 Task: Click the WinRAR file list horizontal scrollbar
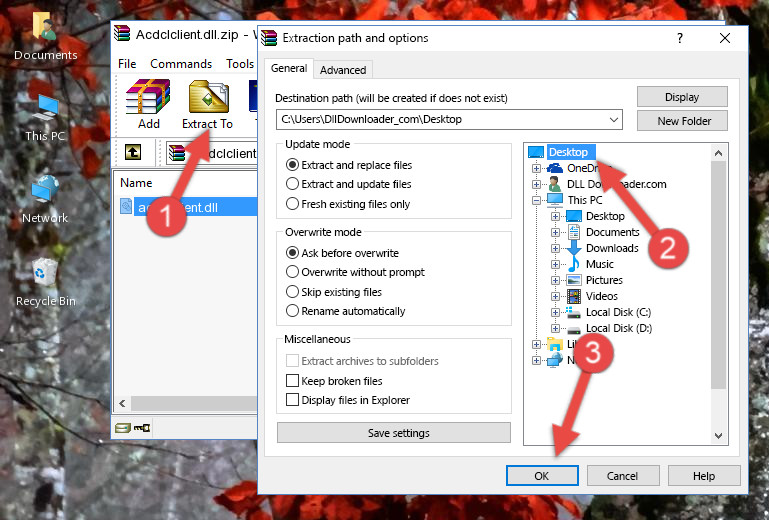(194, 403)
